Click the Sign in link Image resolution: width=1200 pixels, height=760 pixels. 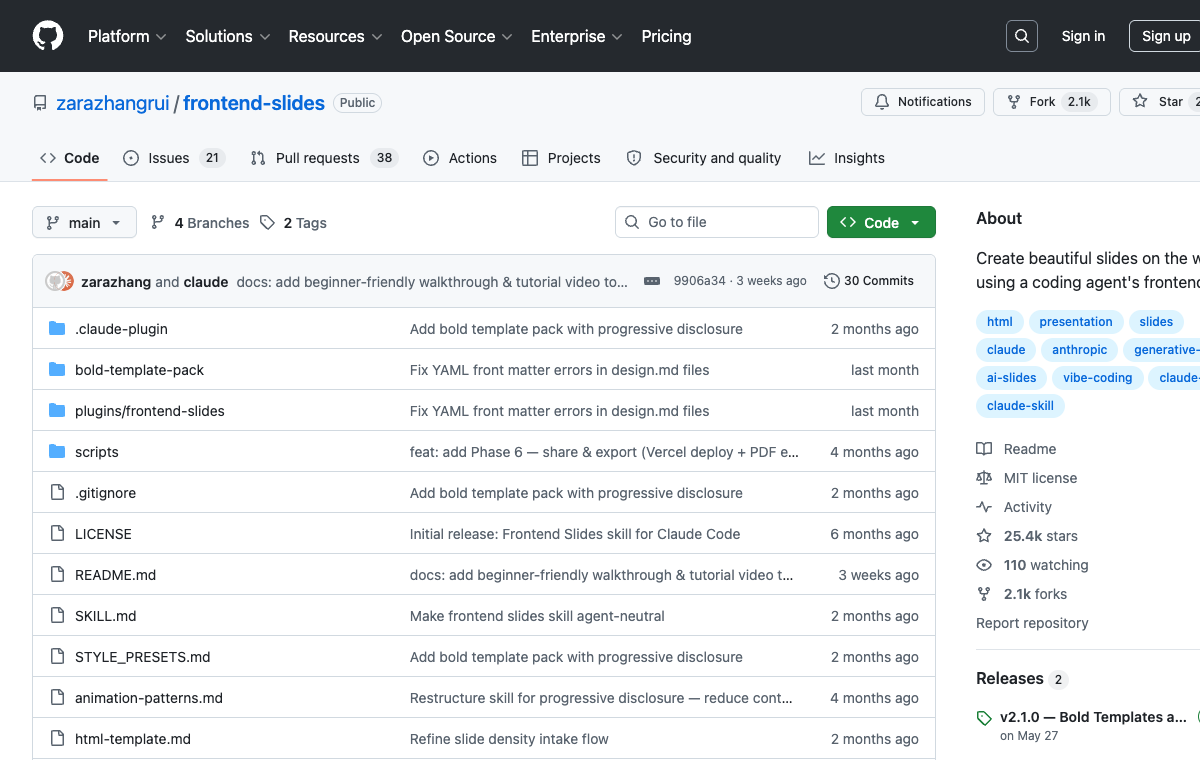1083,36
